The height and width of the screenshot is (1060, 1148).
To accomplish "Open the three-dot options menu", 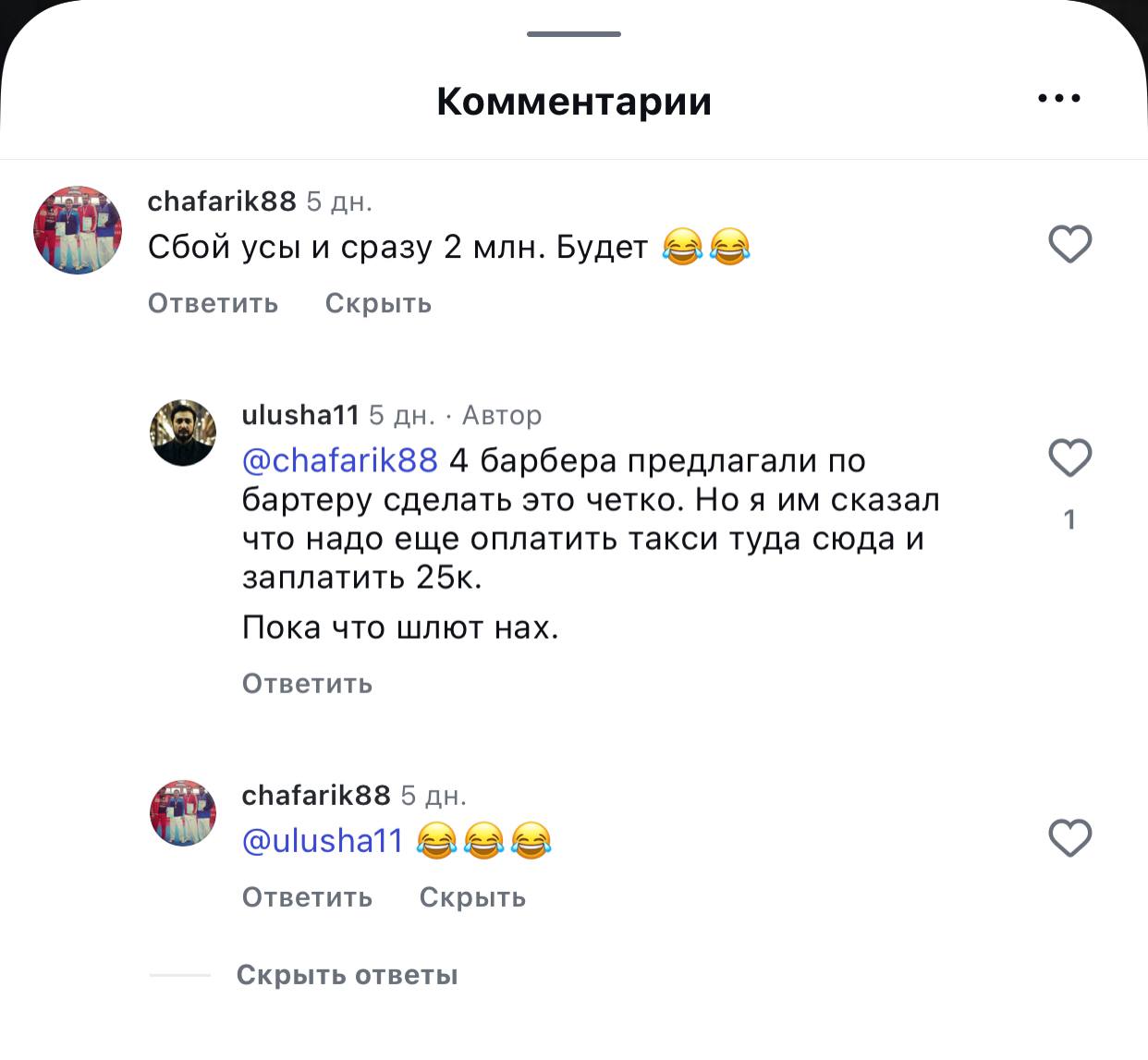I will [x=1059, y=98].
